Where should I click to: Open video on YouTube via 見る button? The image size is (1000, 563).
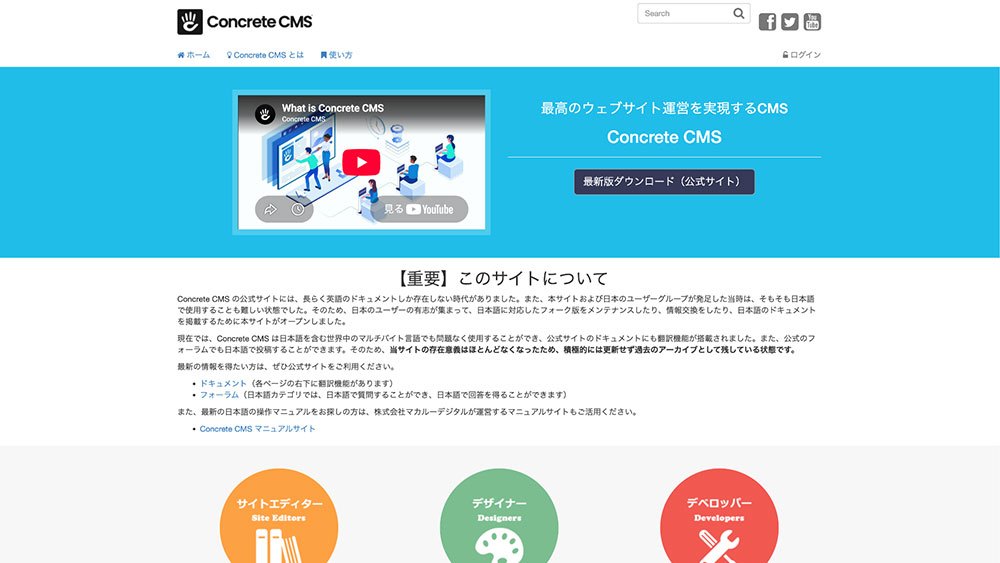pyautogui.click(x=419, y=209)
